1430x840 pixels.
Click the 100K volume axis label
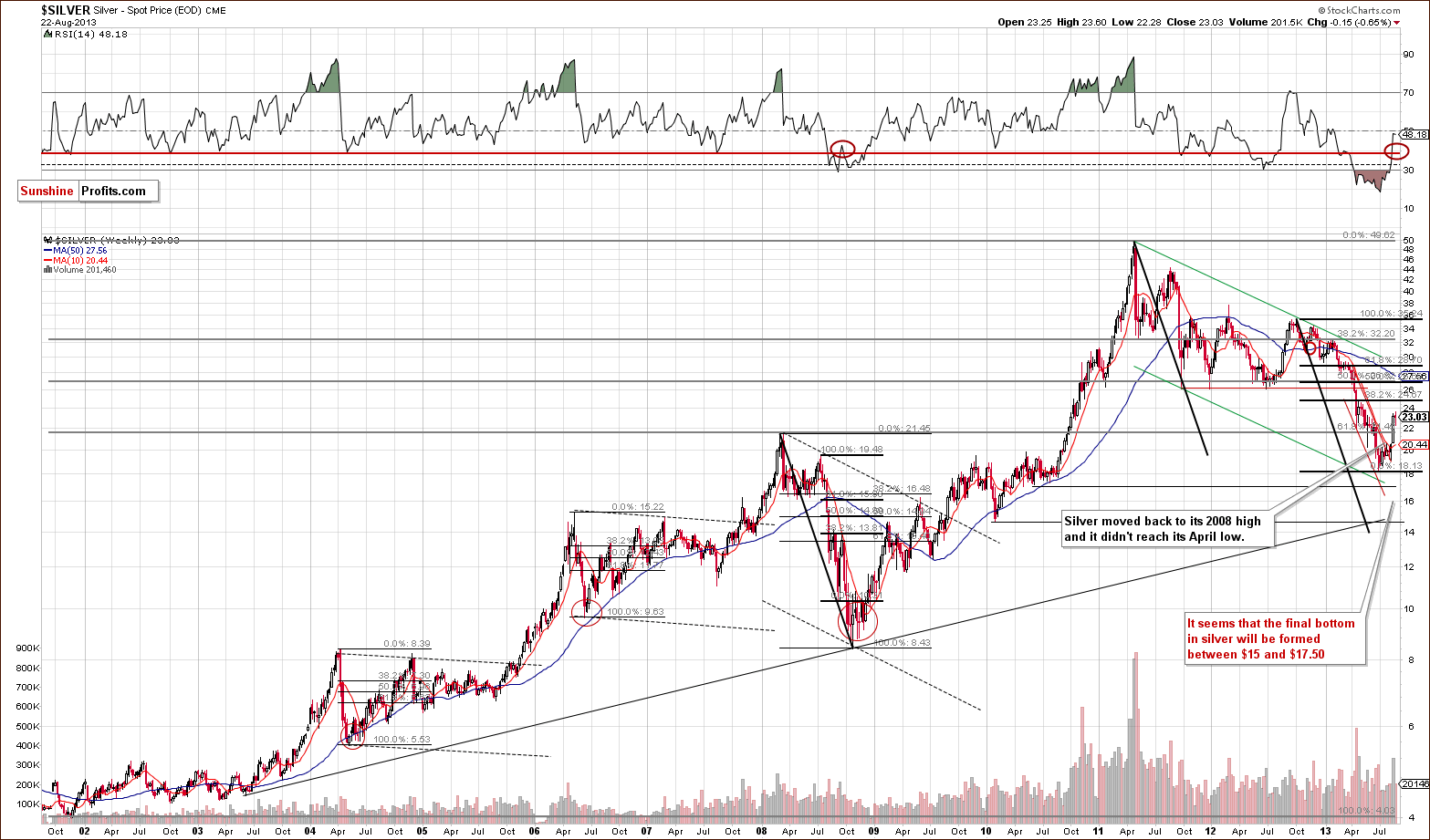(27, 804)
